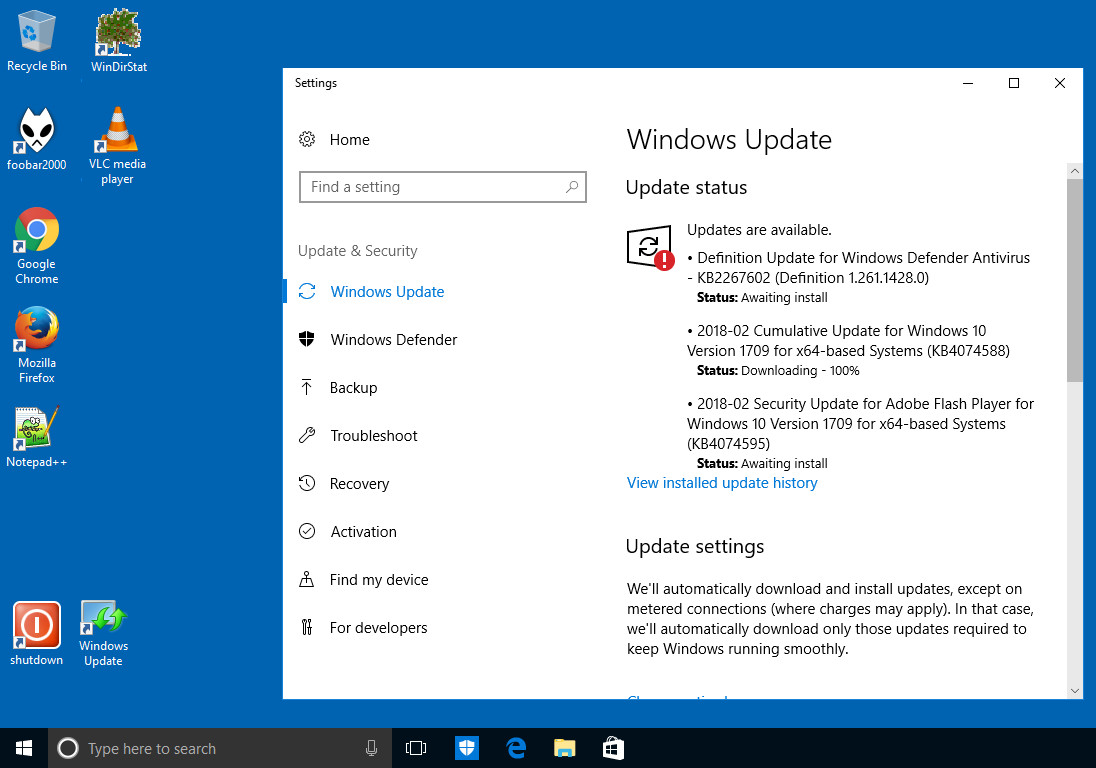Select the foobar2000 desktop shortcut
The width and height of the screenshot is (1096, 768).
pos(36,139)
